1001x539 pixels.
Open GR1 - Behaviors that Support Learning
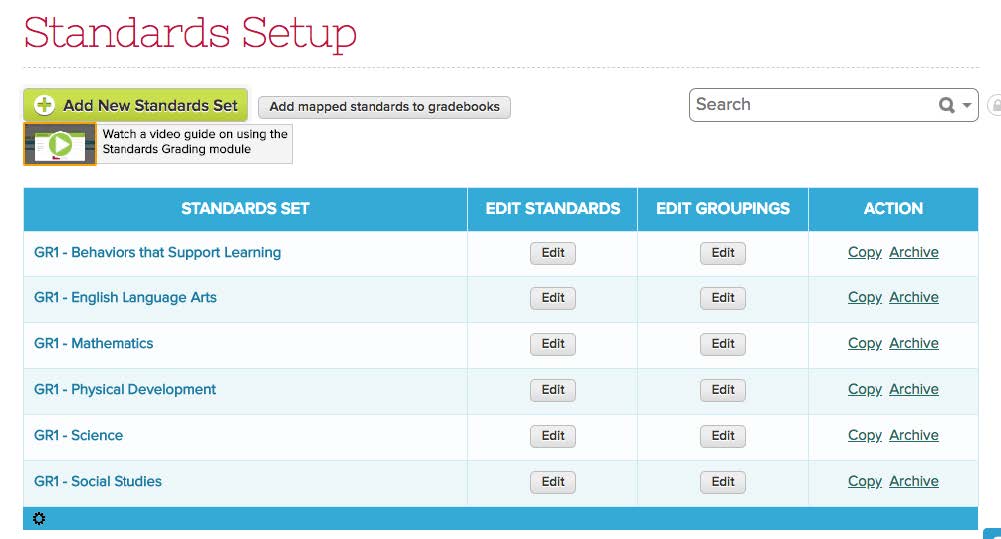[157, 252]
